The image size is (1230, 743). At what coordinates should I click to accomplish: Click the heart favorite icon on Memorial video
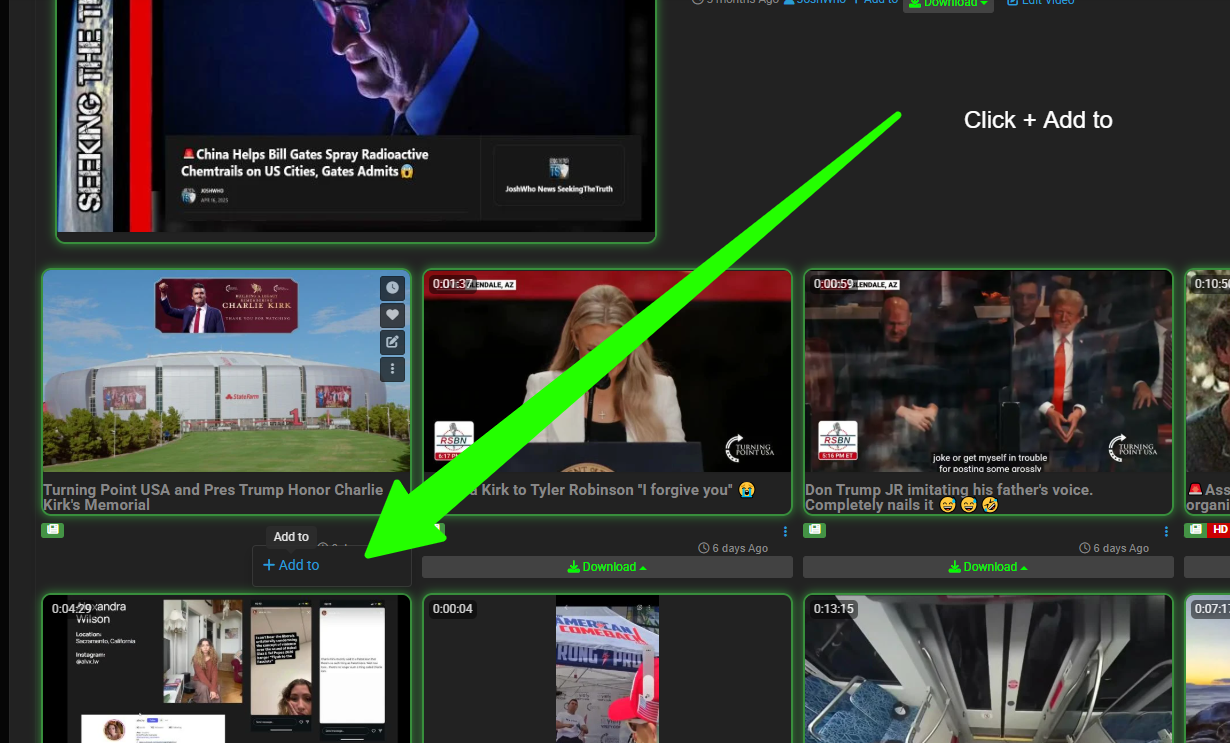(x=392, y=315)
